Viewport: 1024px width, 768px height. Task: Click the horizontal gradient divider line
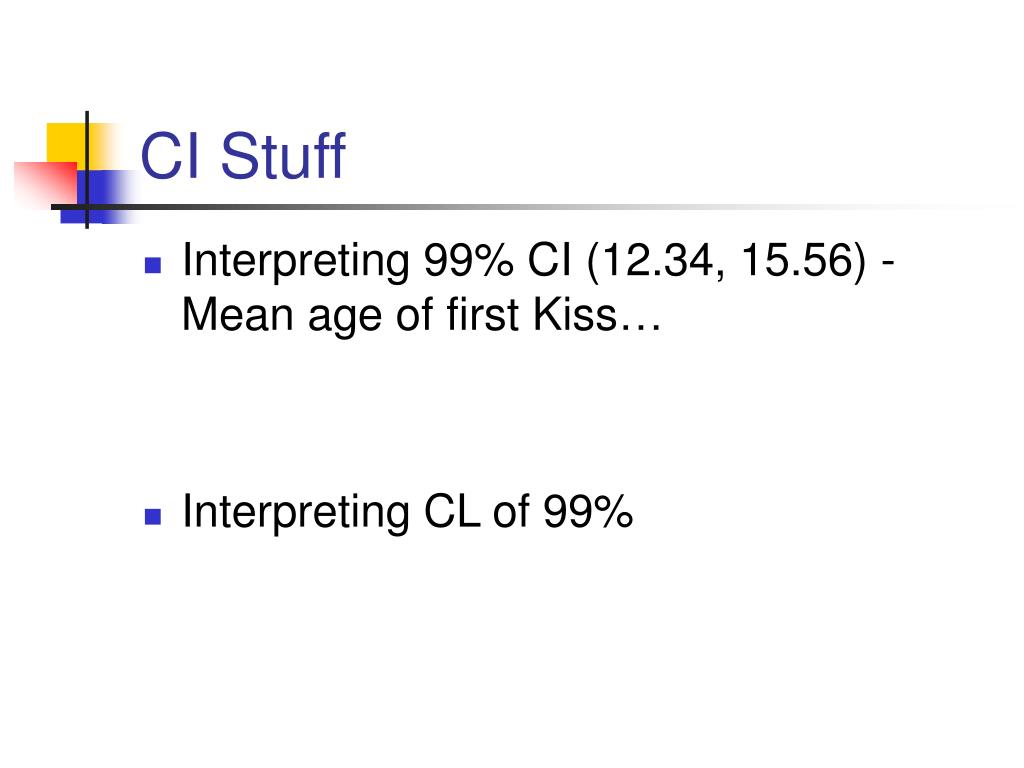[x=522, y=207]
